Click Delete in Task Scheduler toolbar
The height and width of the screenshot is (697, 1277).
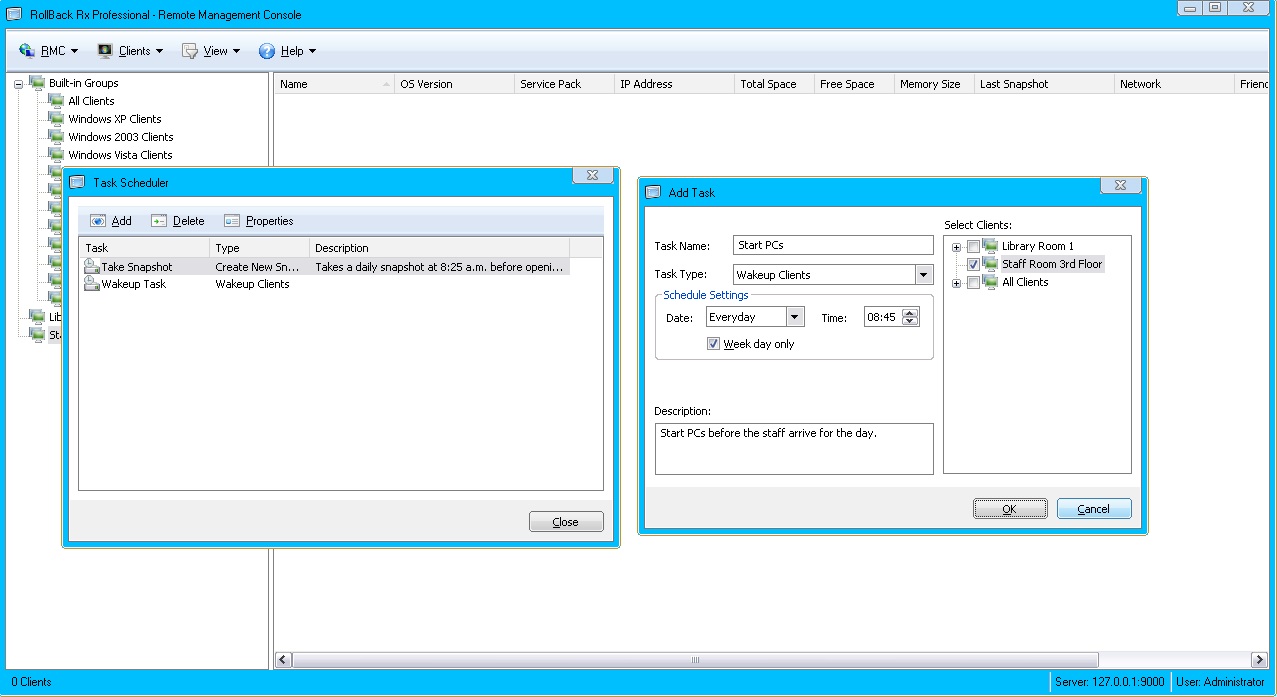(x=177, y=221)
